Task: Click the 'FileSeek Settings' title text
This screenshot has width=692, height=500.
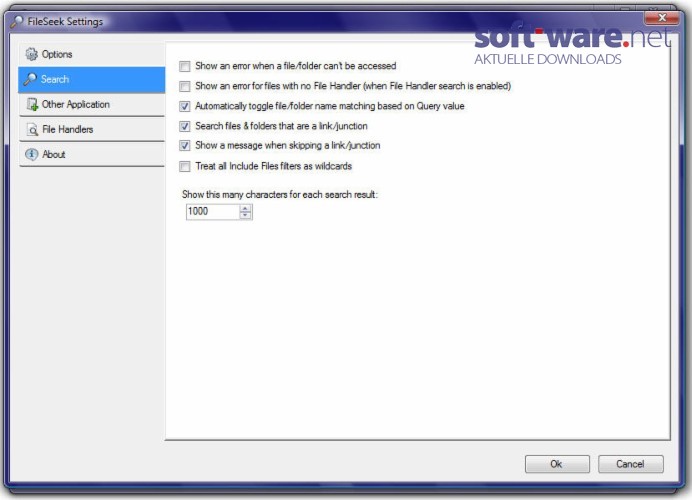Action: (x=65, y=21)
